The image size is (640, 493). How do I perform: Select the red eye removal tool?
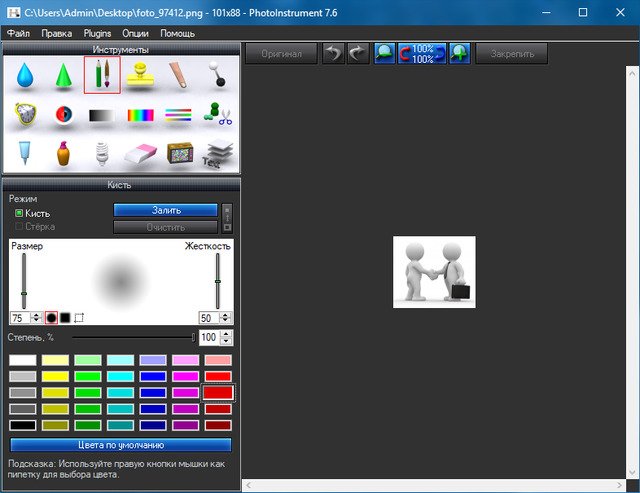click(63, 115)
